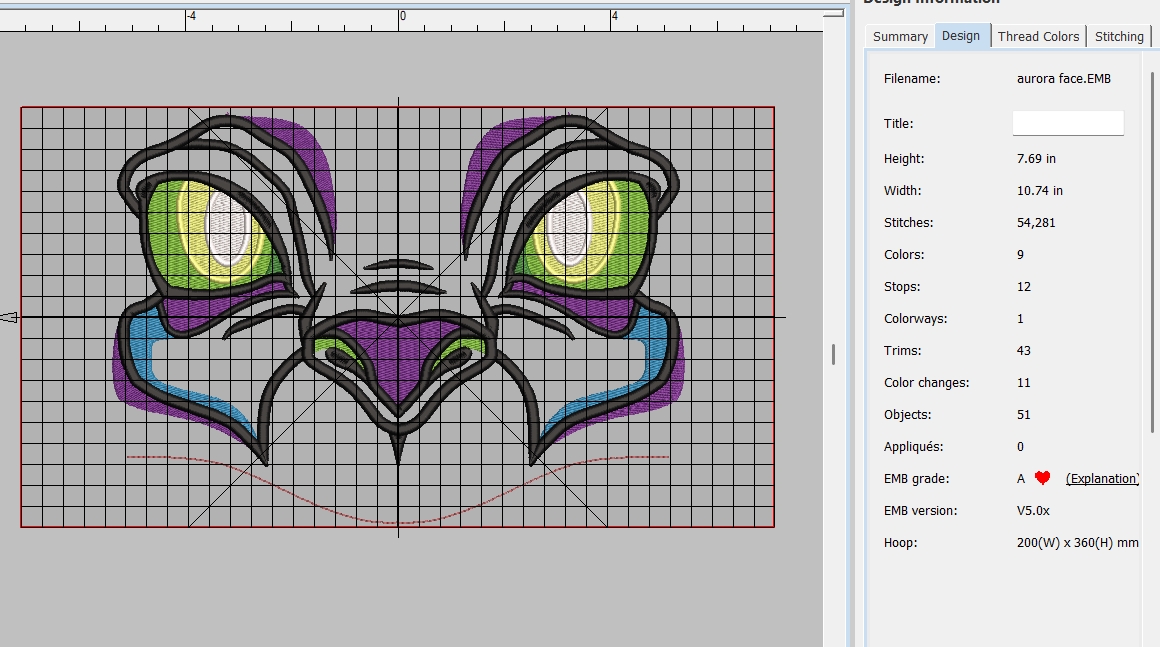Click the aurora face.EMB filename value

1063,78
